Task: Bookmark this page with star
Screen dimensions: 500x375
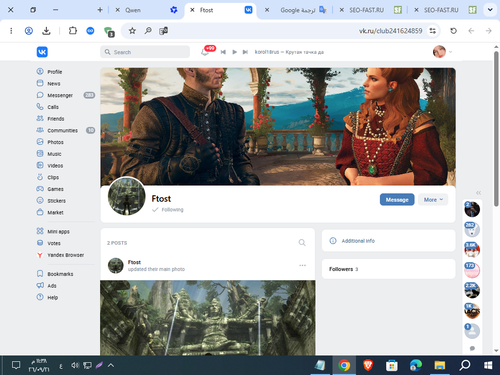Action: (x=132, y=31)
